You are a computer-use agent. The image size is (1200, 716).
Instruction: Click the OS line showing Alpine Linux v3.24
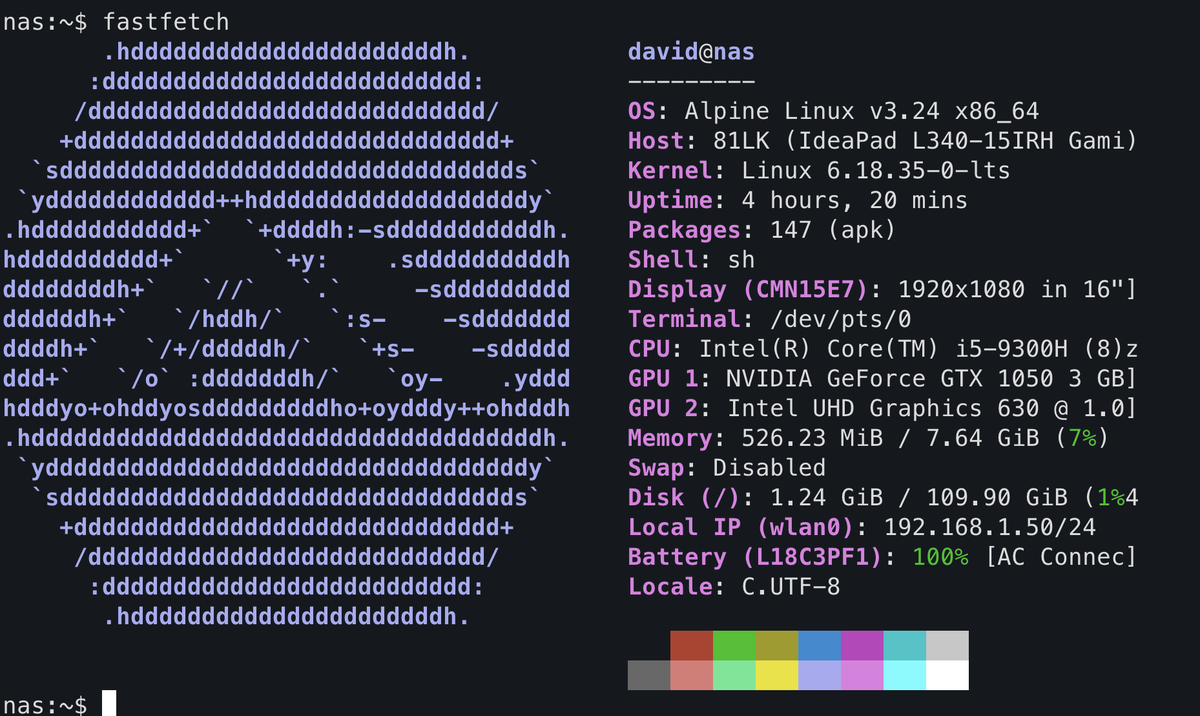[834, 111]
